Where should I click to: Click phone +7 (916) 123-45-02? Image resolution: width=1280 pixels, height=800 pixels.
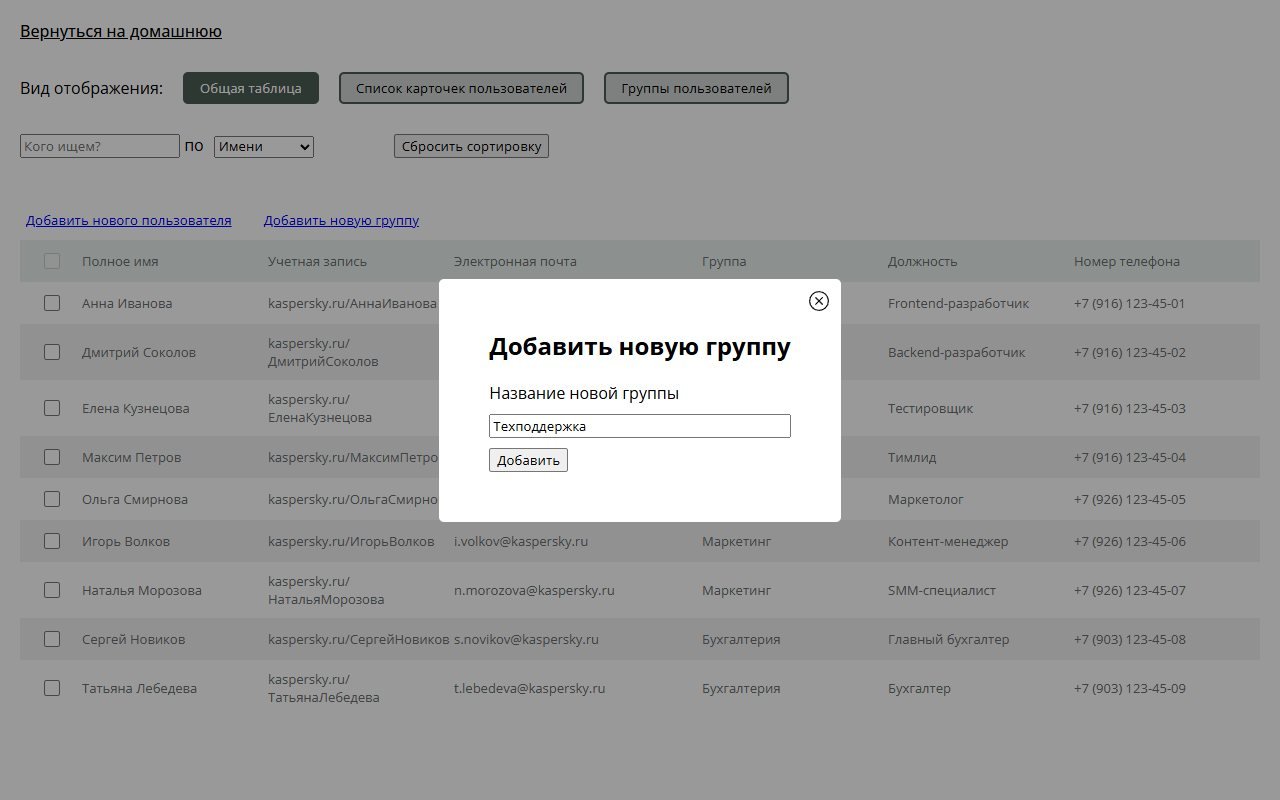[1130, 352]
